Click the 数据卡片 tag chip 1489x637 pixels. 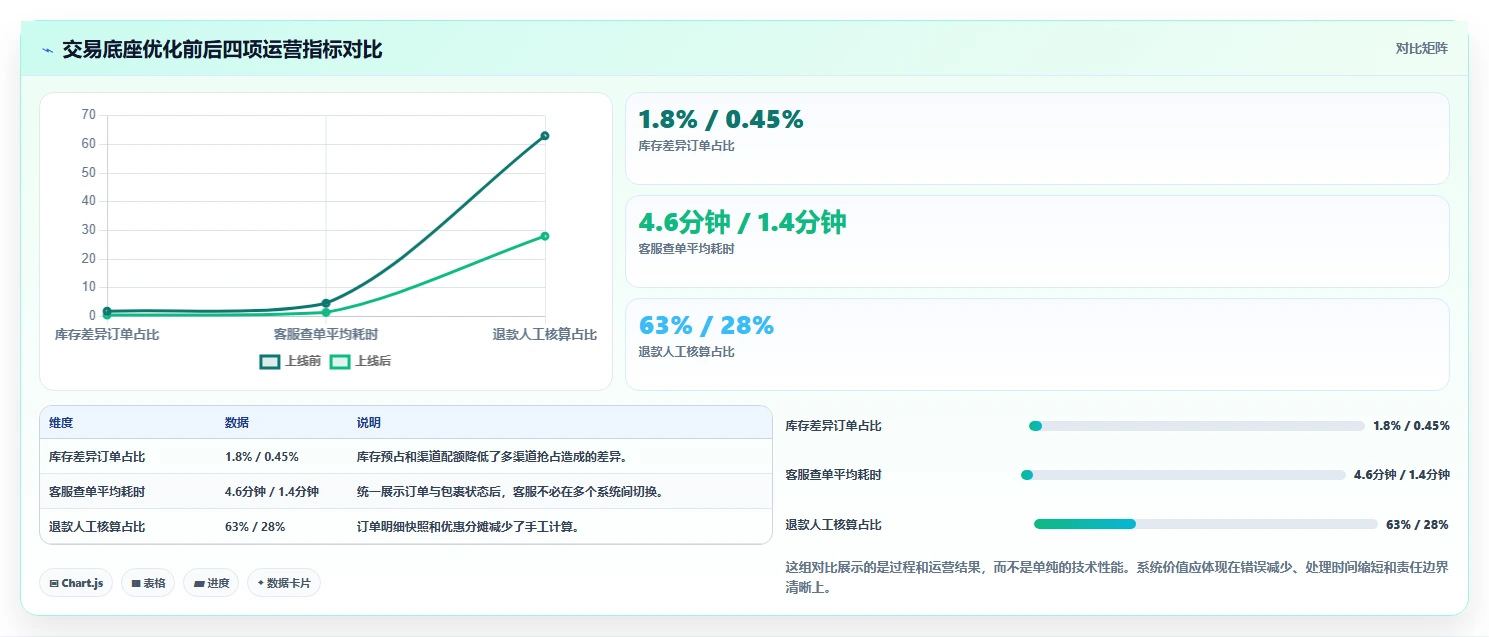284,583
